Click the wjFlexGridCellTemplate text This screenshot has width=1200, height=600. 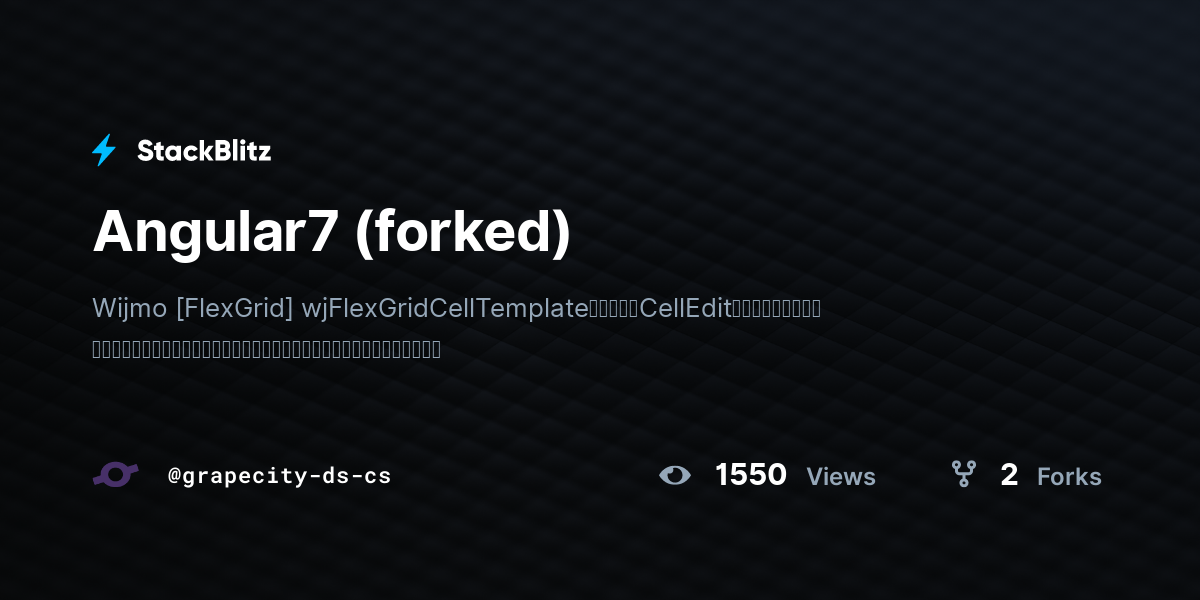pos(445,308)
